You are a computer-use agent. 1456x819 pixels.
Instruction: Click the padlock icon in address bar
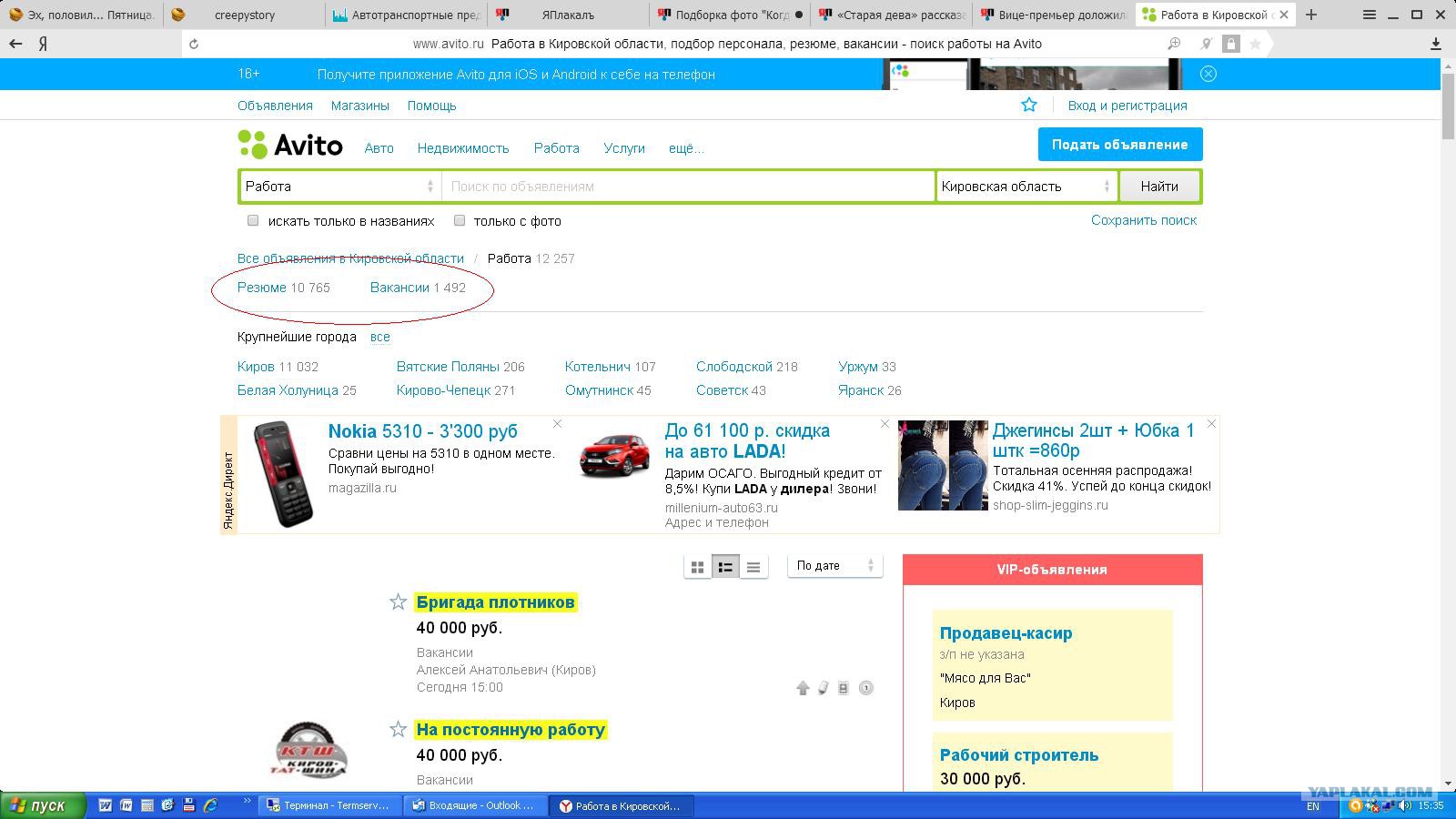coord(1230,44)
